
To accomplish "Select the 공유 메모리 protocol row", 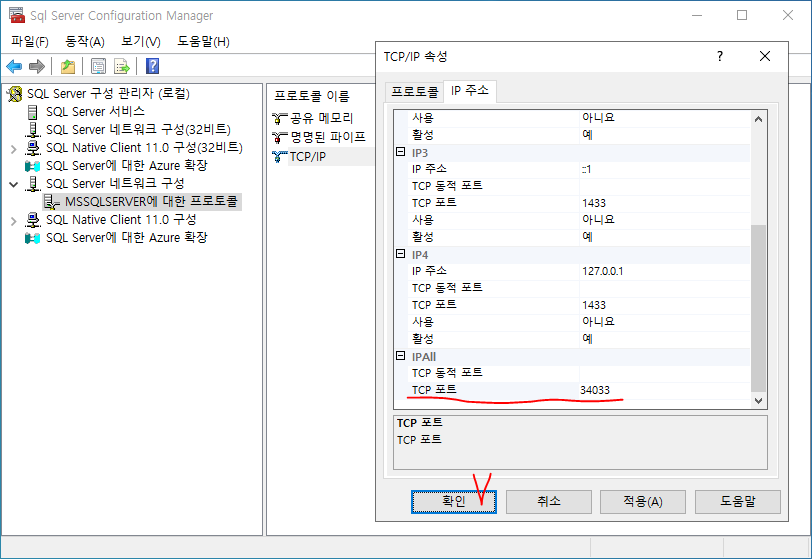I will tap(321, 119).
